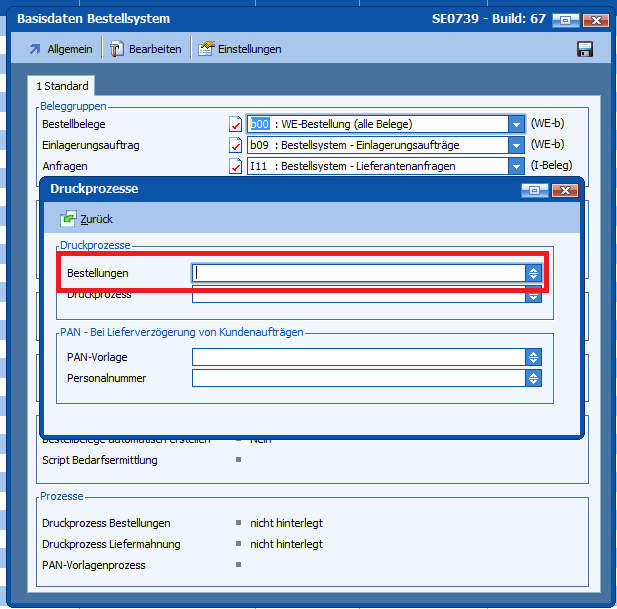Toggle the Einlagerungsauftrag checkbox icon
Image resolution: width=617 pixels, height=609 pixels.
(236, 146)
